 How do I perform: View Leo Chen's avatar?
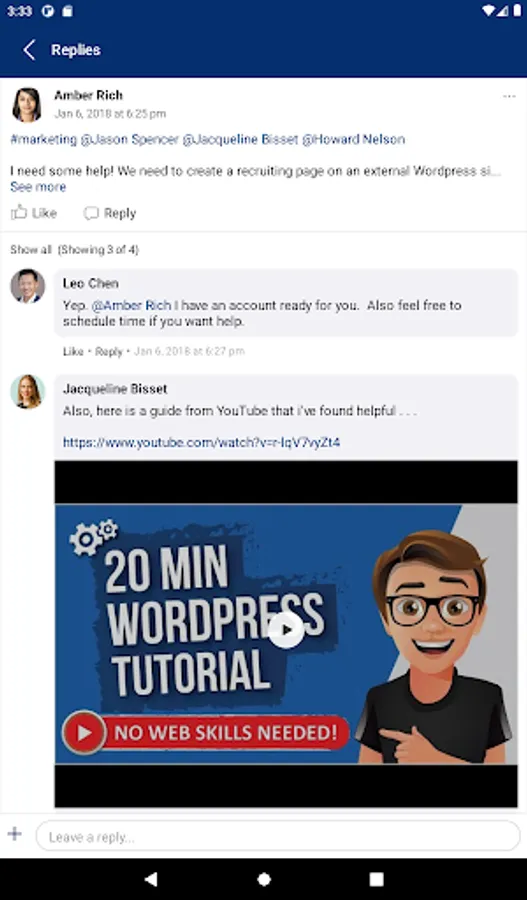[x=28, y=286]
